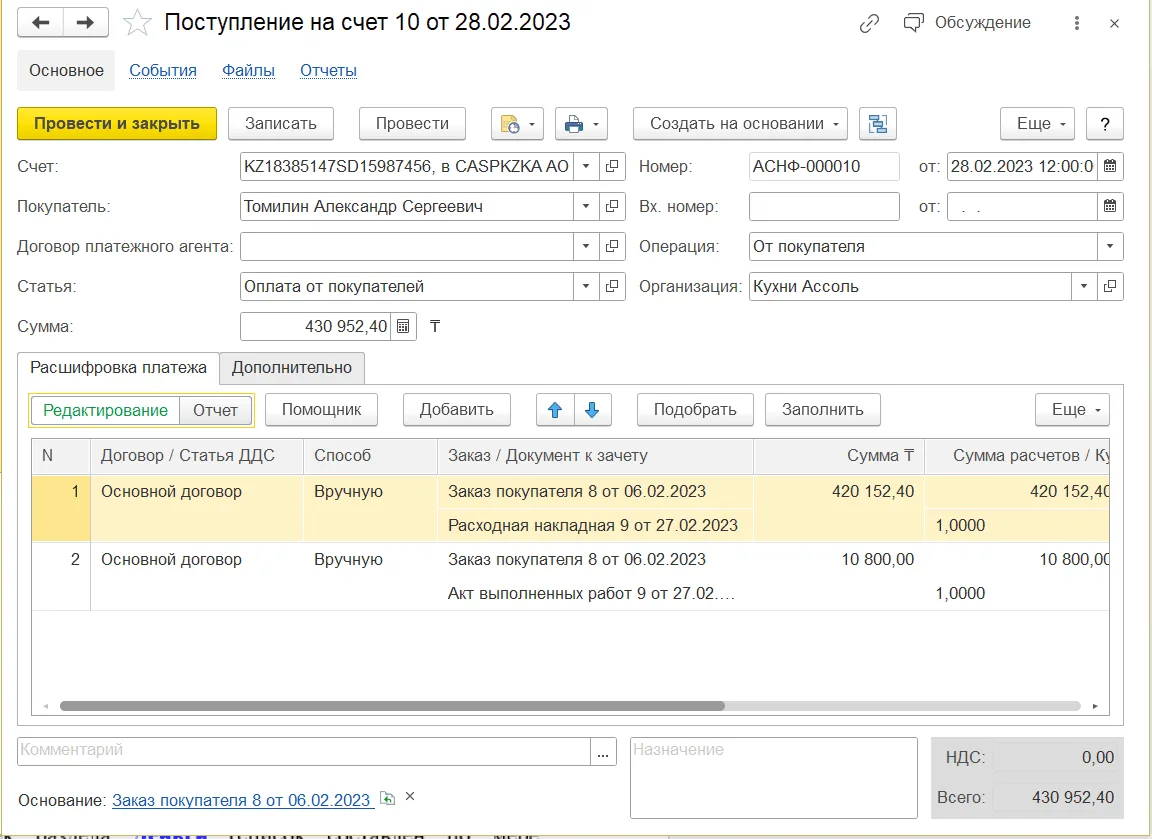Move the selected row down with blue arrow
The width and height of the screenshot is (1152, 839).
[592, 410]
